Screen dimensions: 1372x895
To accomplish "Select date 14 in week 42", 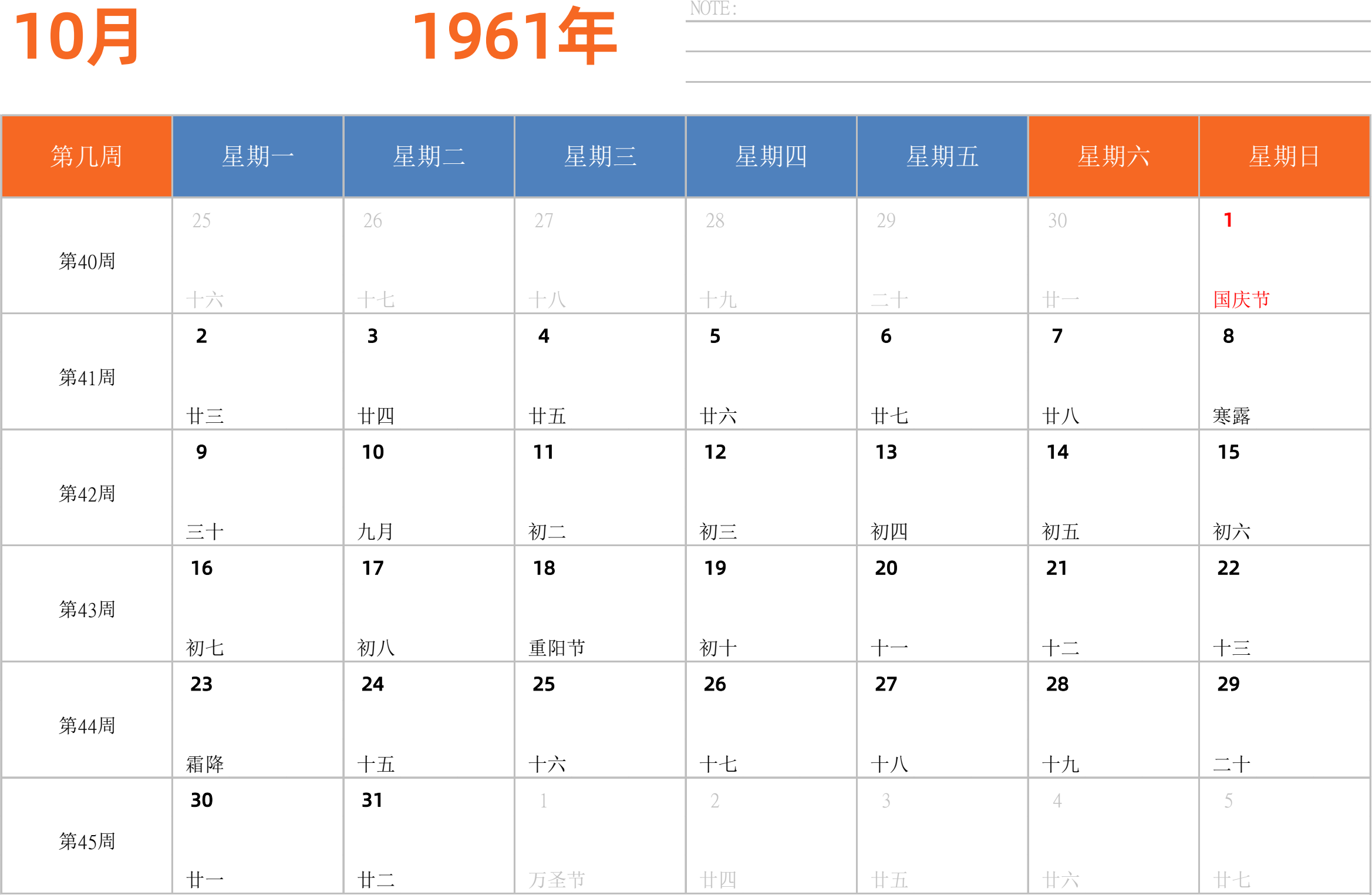I will 1057,452.
